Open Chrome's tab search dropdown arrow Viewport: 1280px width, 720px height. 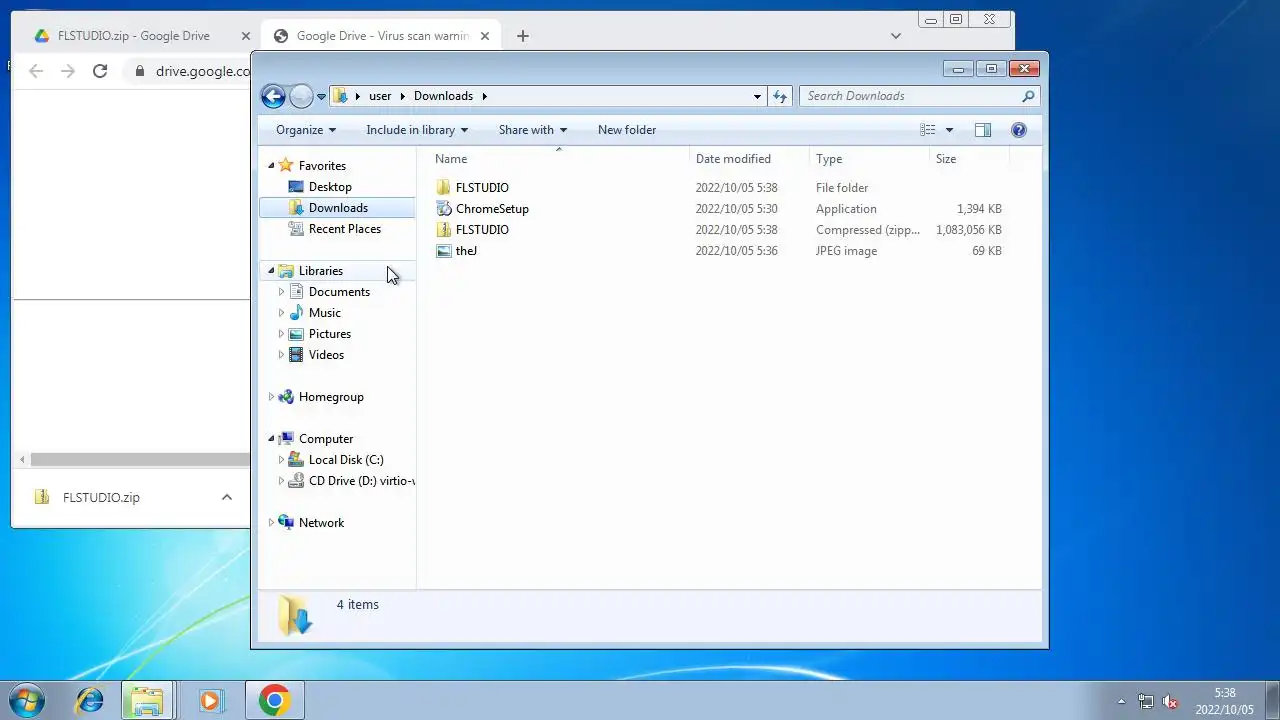coord(896,36)
